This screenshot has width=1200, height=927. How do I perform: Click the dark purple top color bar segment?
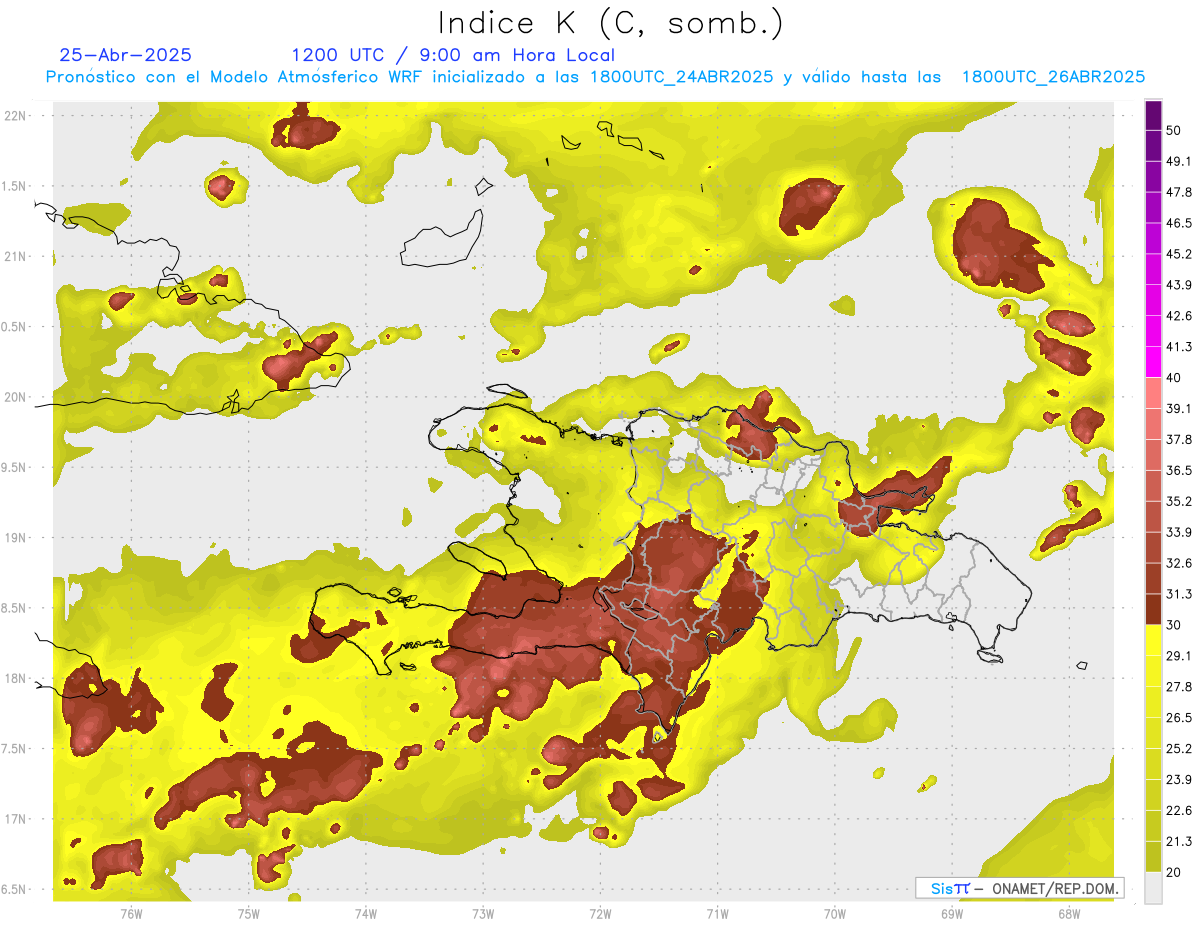(x=1153, y=116)
